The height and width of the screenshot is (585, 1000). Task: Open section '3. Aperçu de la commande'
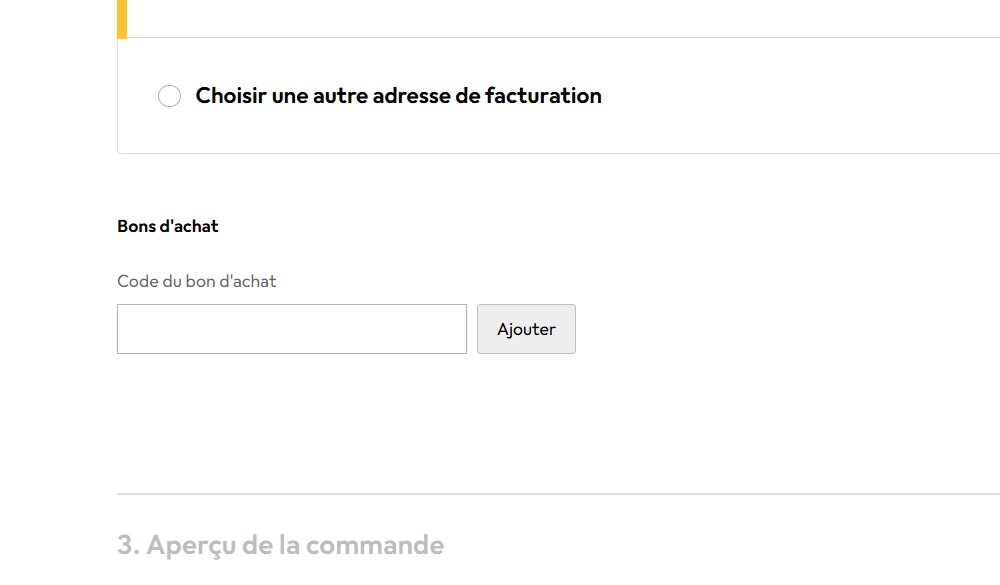[281, 544]
